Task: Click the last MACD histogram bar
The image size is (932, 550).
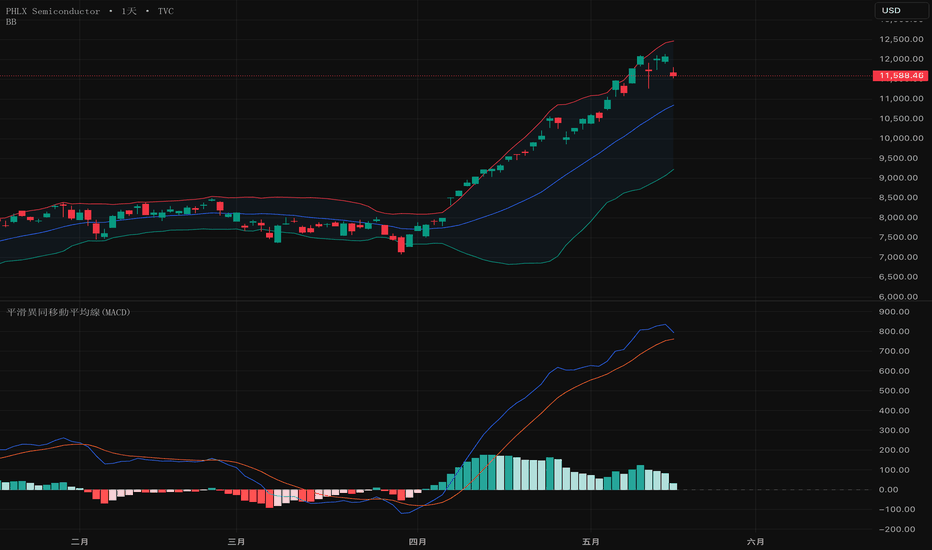Action: pos(673,486)
